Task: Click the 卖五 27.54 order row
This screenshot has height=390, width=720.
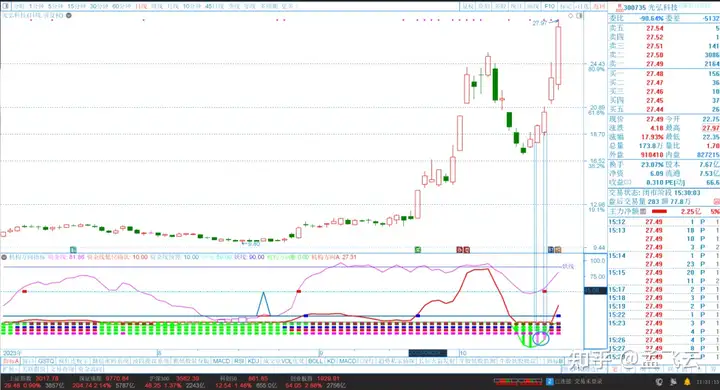Action: click(664, 28)
